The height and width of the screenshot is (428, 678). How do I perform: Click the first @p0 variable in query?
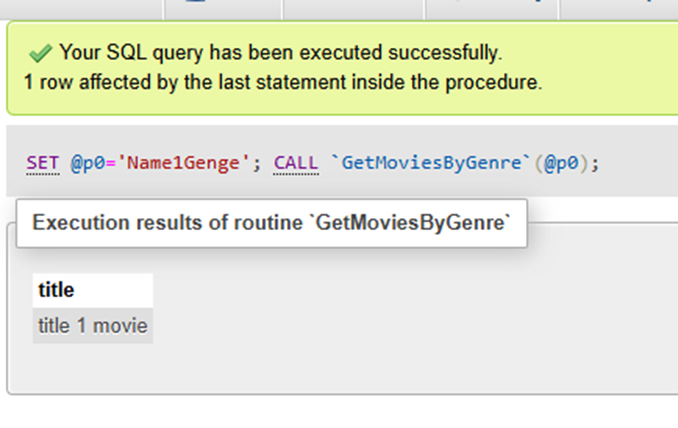pyautogui.click(x=88, y=163)
